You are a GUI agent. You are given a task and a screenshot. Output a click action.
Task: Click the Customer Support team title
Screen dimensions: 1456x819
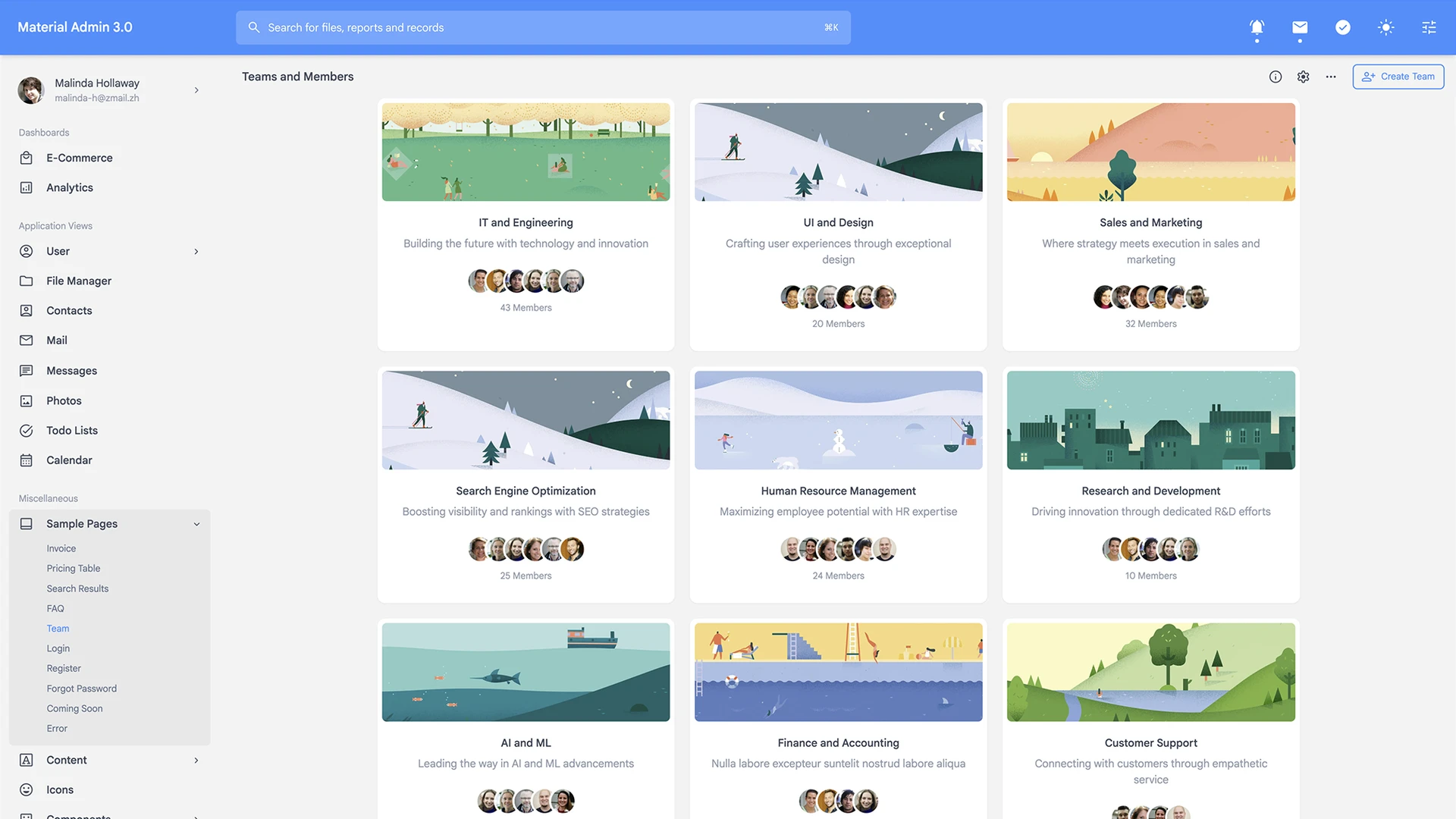point(1151,742)
